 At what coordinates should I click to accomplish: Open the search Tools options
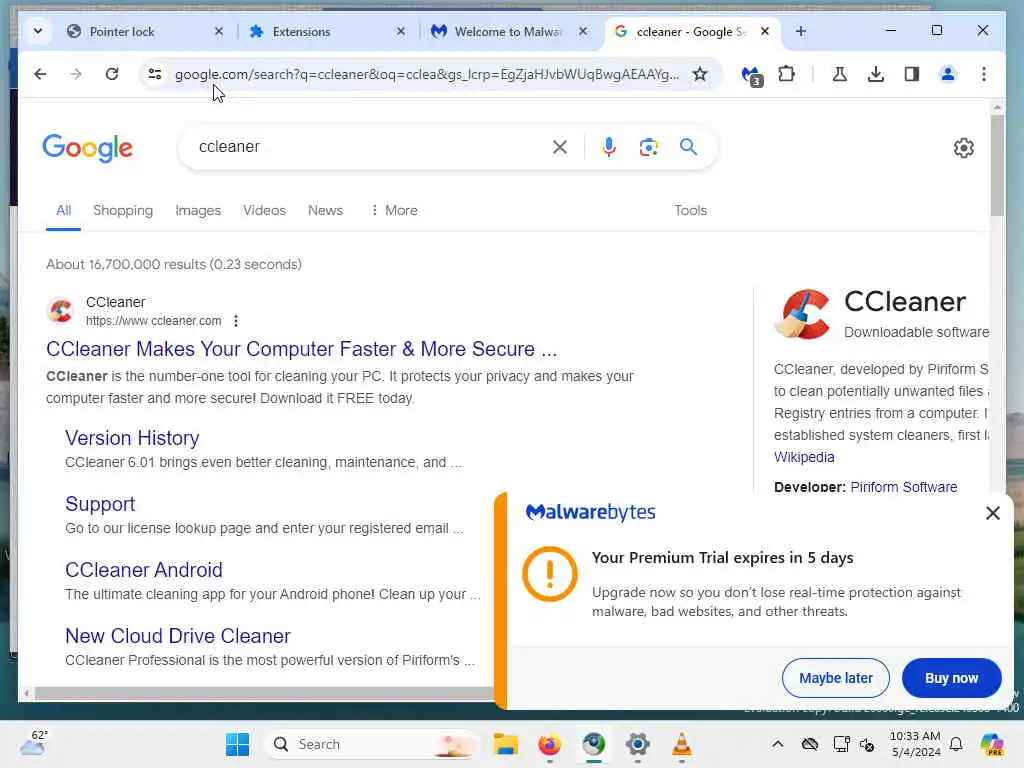coord(690,210)
